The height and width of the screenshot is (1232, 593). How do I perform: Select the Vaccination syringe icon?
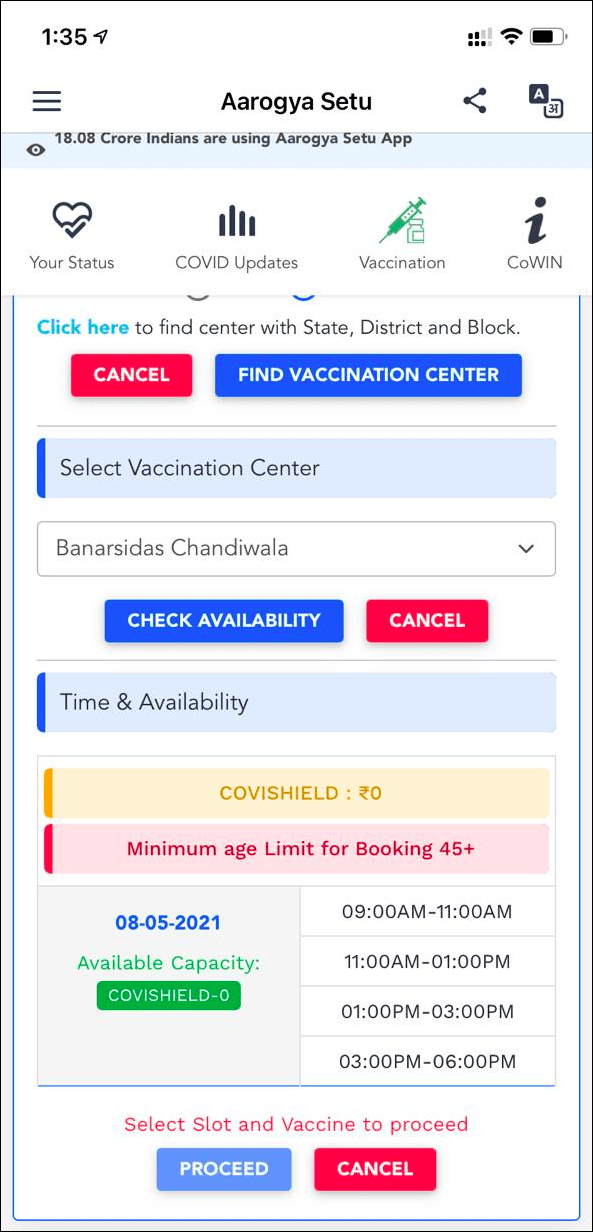pos(402,222)
